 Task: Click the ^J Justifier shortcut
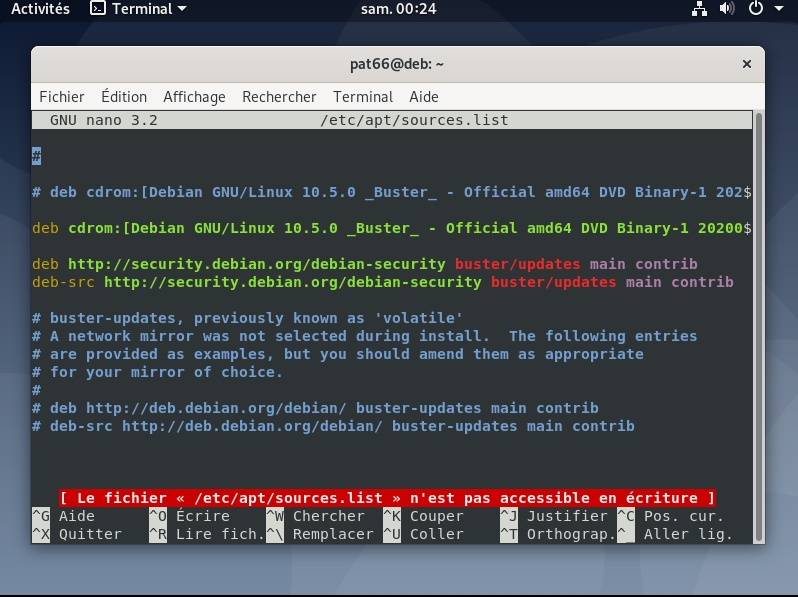point(554,516)
